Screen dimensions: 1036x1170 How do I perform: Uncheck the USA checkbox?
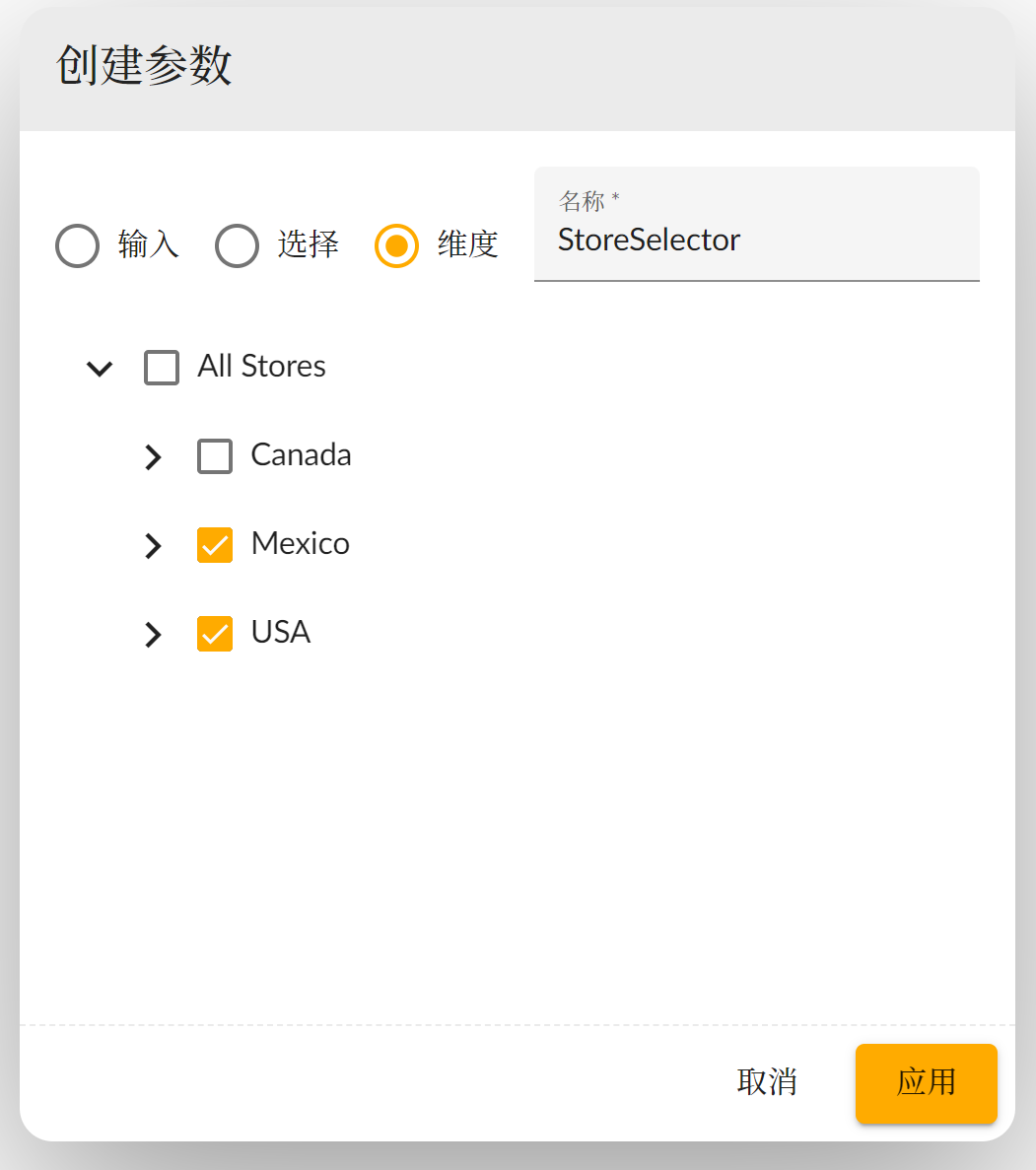(x=215, y=634)
